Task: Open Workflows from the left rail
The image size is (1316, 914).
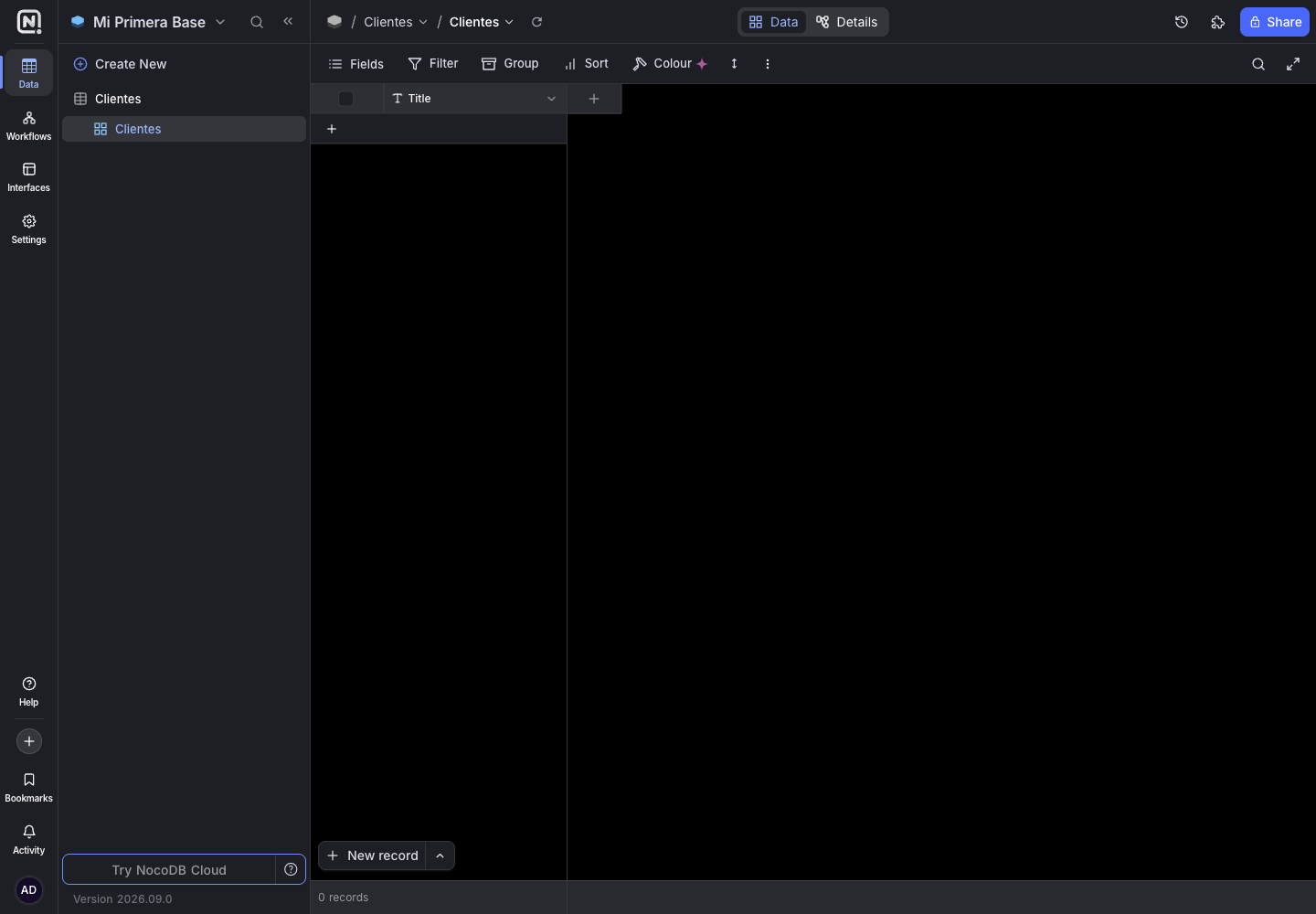Action: (29, 126)
